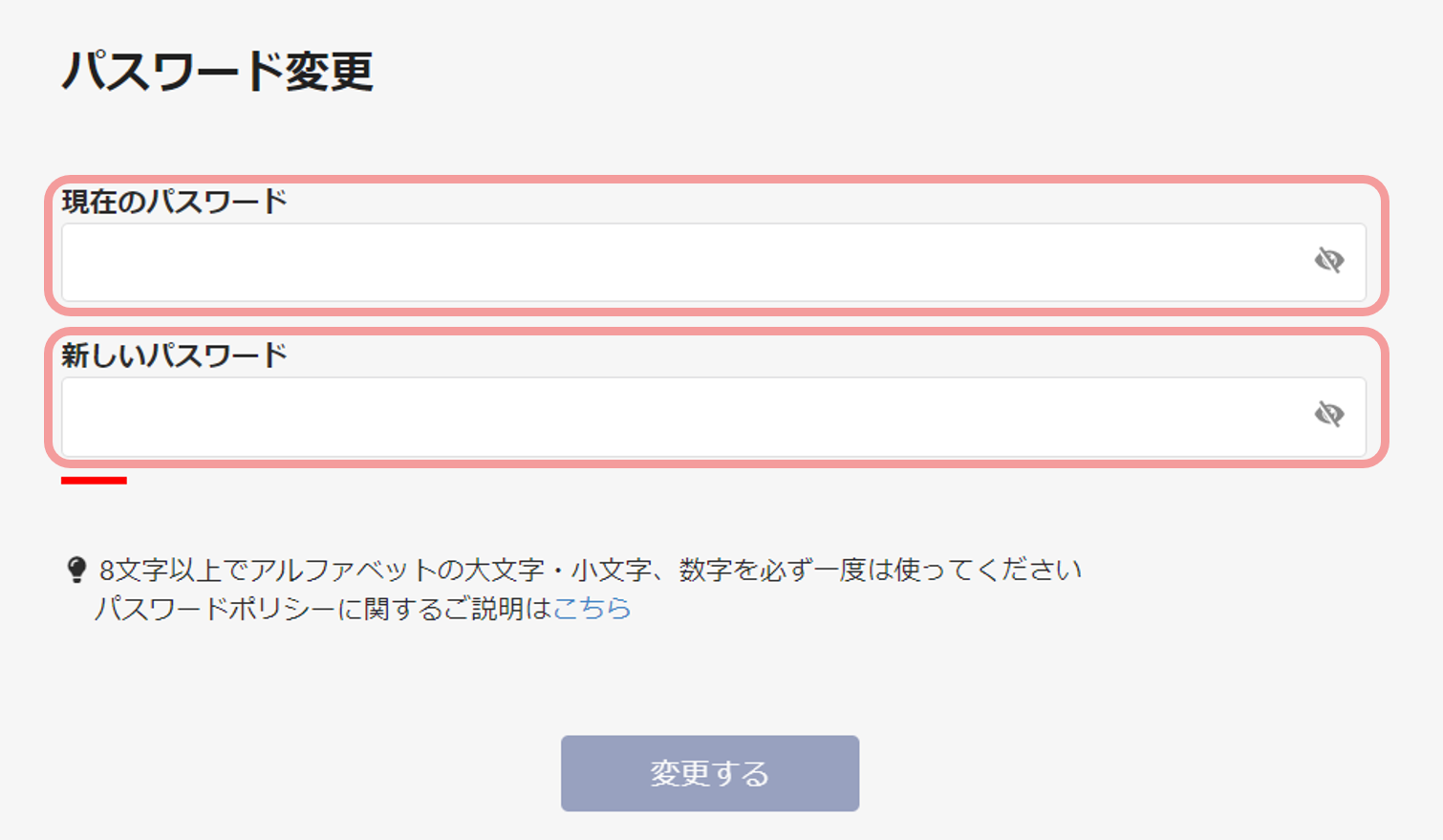Click the パスワード変更 page heading
This screenshot has width=1443, height=840.
pyautogui.click(x=217, y=71)
